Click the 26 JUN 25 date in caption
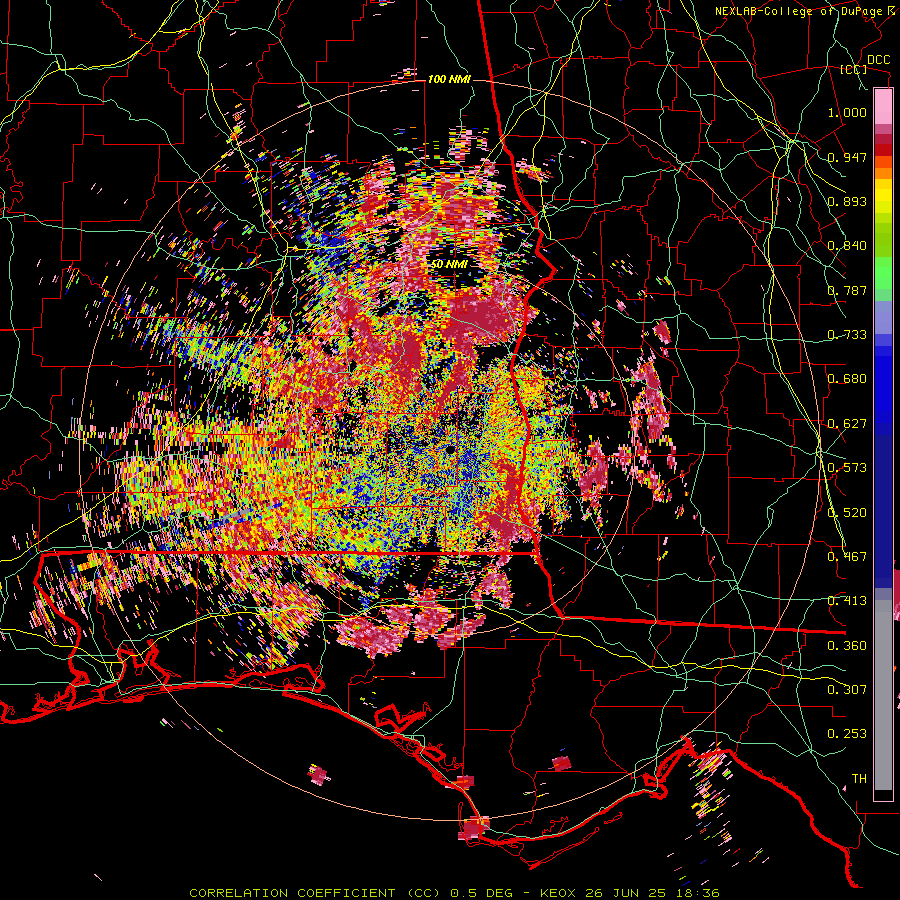The image size is (900, 900). pos(625,893)
